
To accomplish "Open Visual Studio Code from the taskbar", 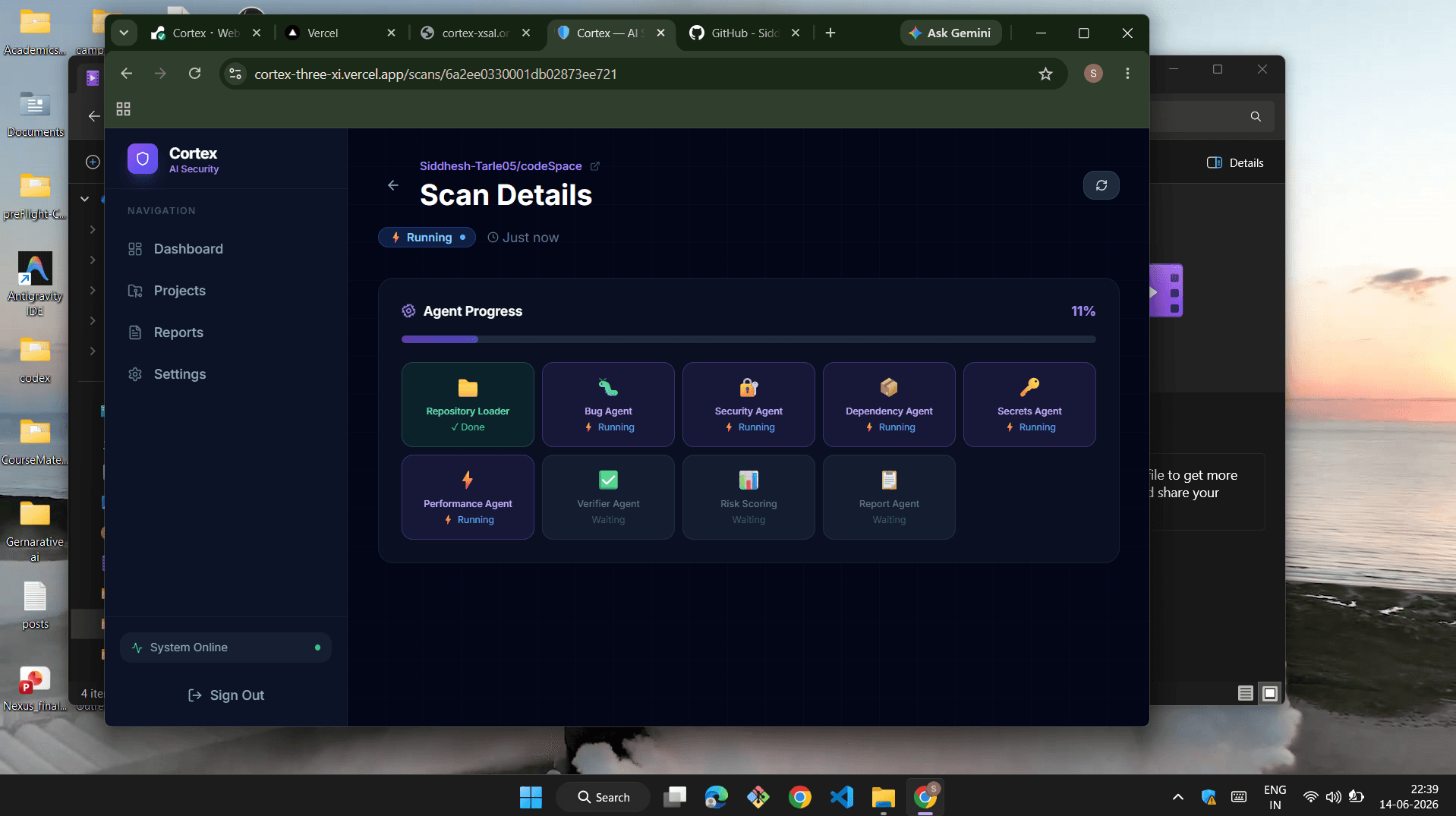I will (x=841, y=797).
